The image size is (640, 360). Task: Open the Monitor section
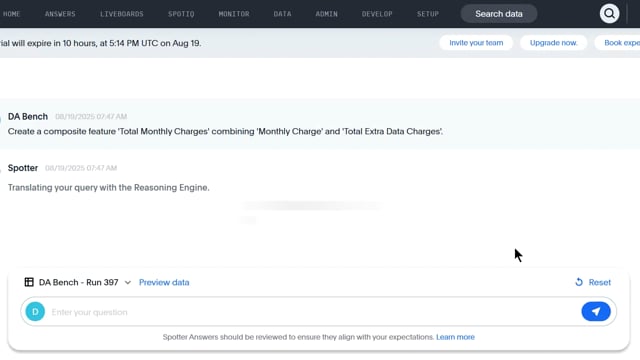click(233, 14)
